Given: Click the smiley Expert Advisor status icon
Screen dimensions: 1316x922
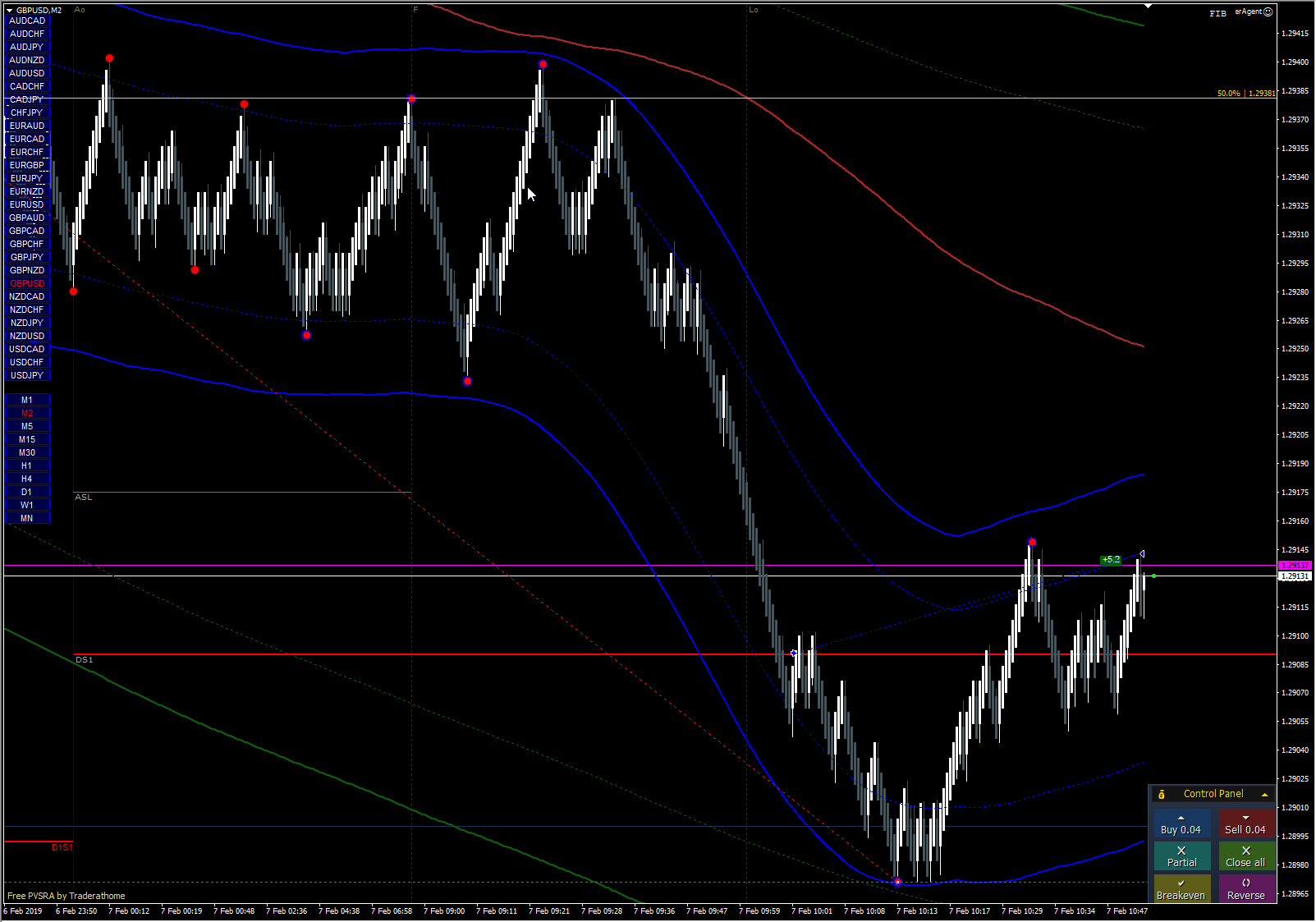Looking at the screenshot, I should point(1268,11).
